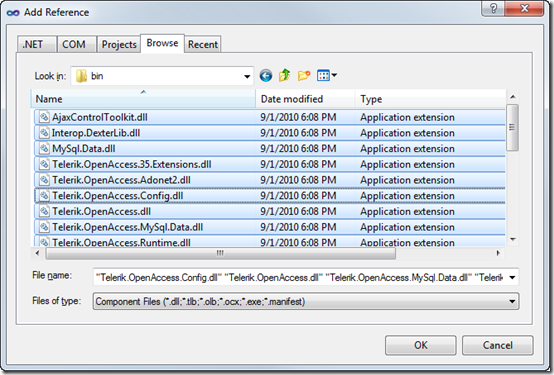Expand the Look in folder dropdown
Image resolution: width=554 pixels, height=375 pixels.
[247, 76]
